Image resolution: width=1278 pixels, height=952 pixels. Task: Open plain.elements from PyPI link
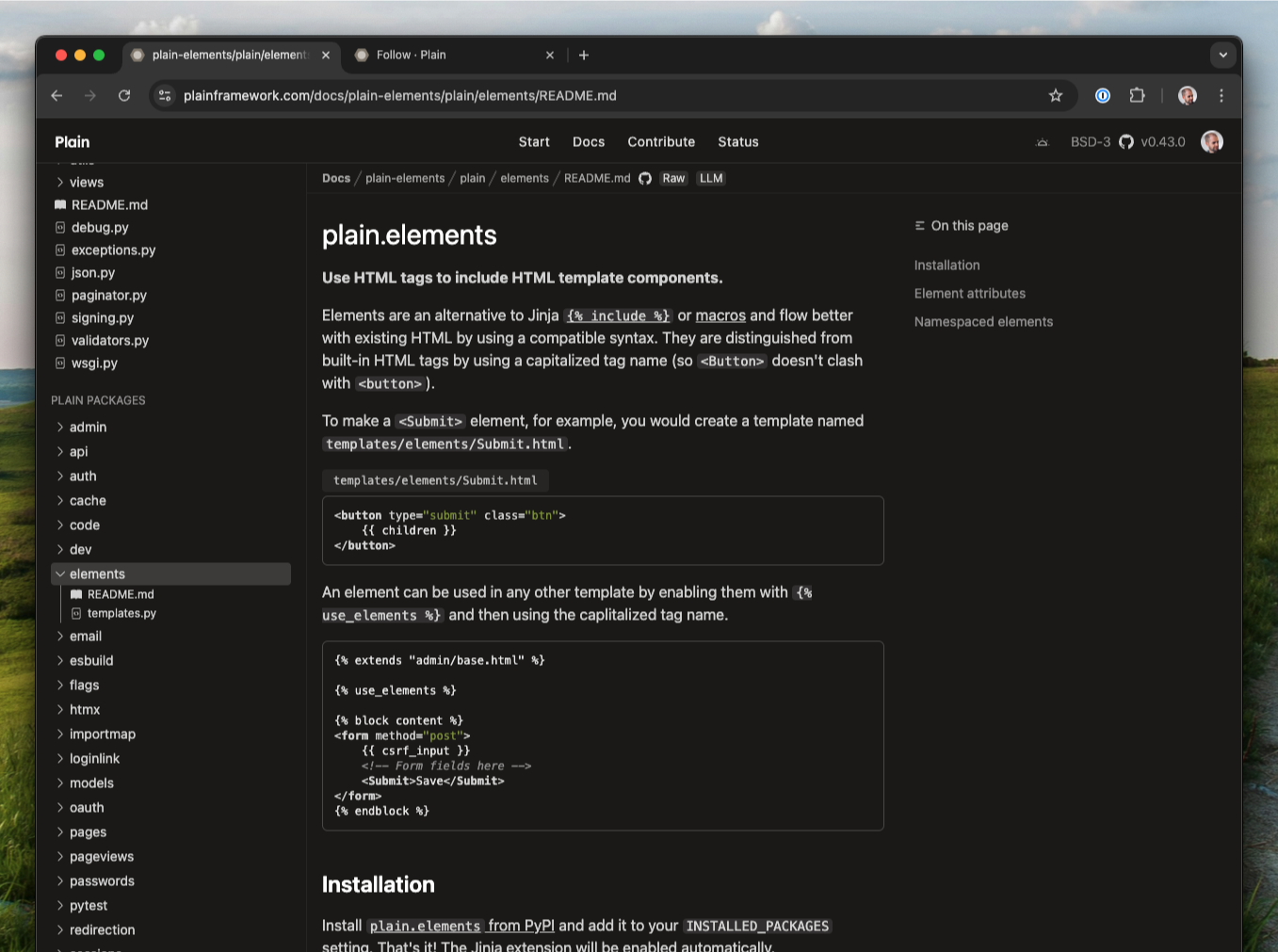pyautogui.click(x=461, y=926)
